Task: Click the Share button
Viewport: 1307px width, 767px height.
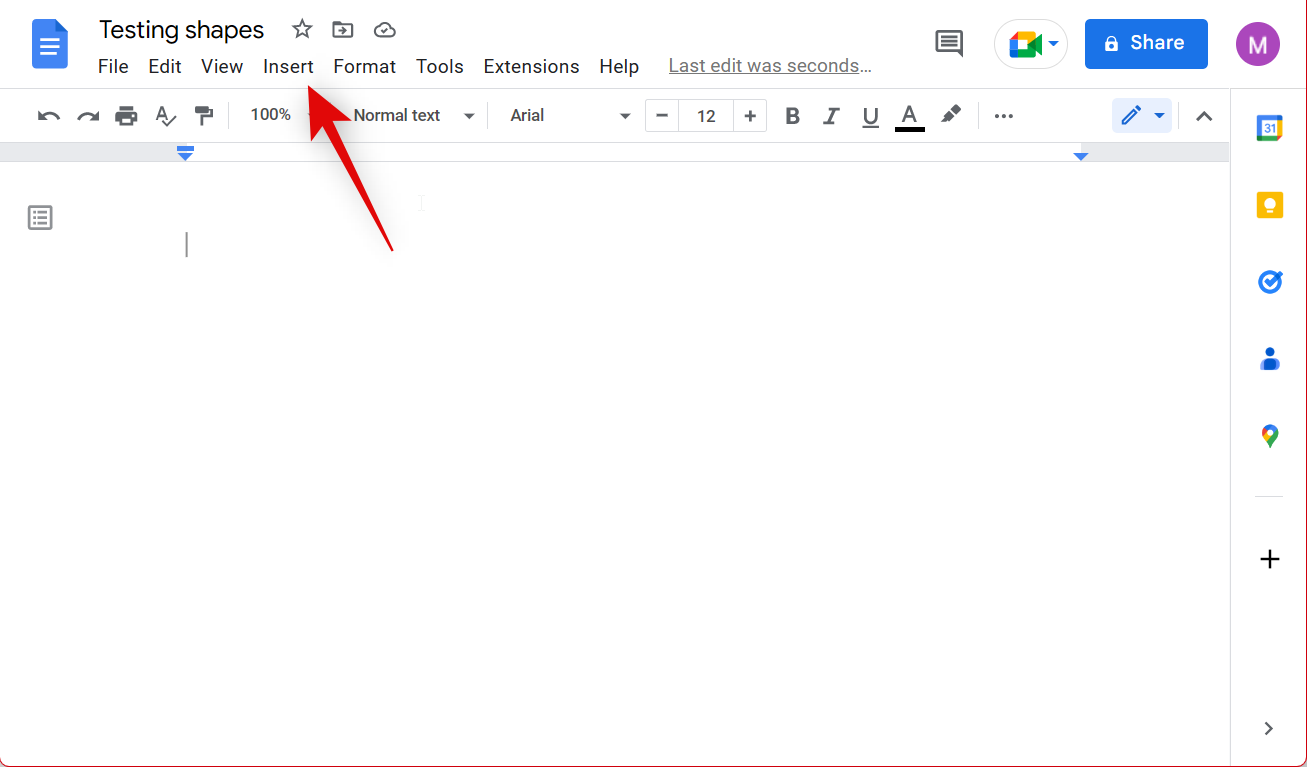Action: [x=1146, y=44]
